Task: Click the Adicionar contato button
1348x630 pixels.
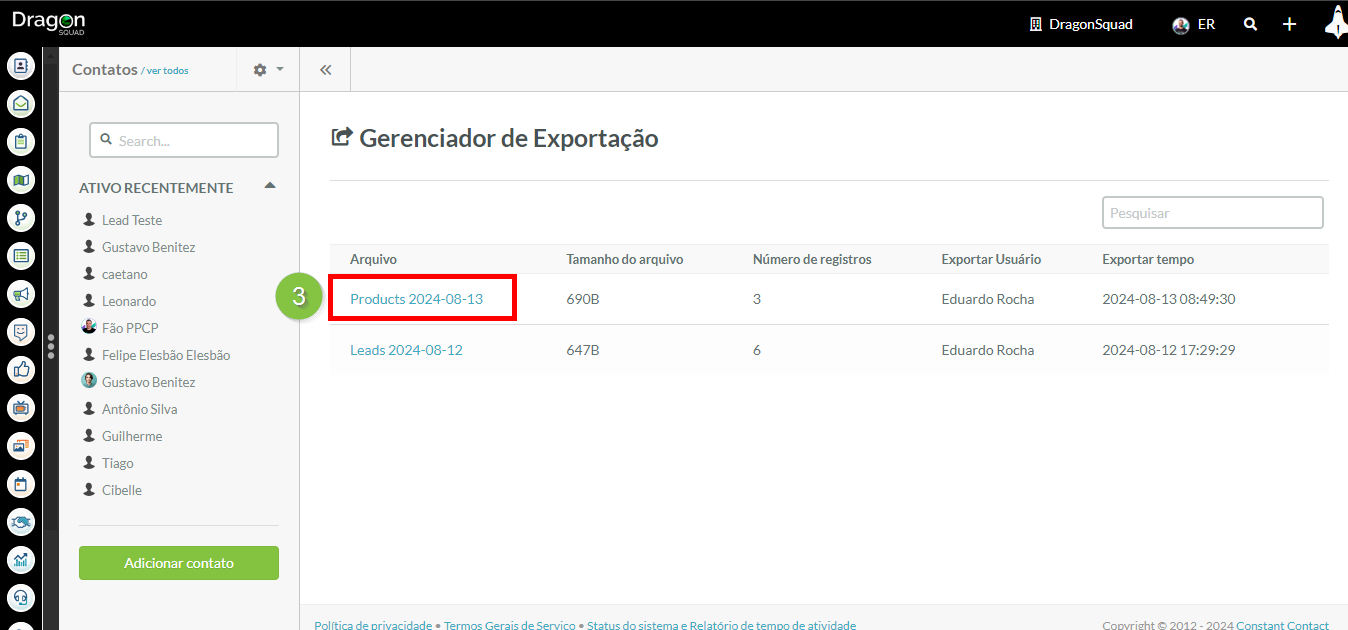Action: [179, 563]
